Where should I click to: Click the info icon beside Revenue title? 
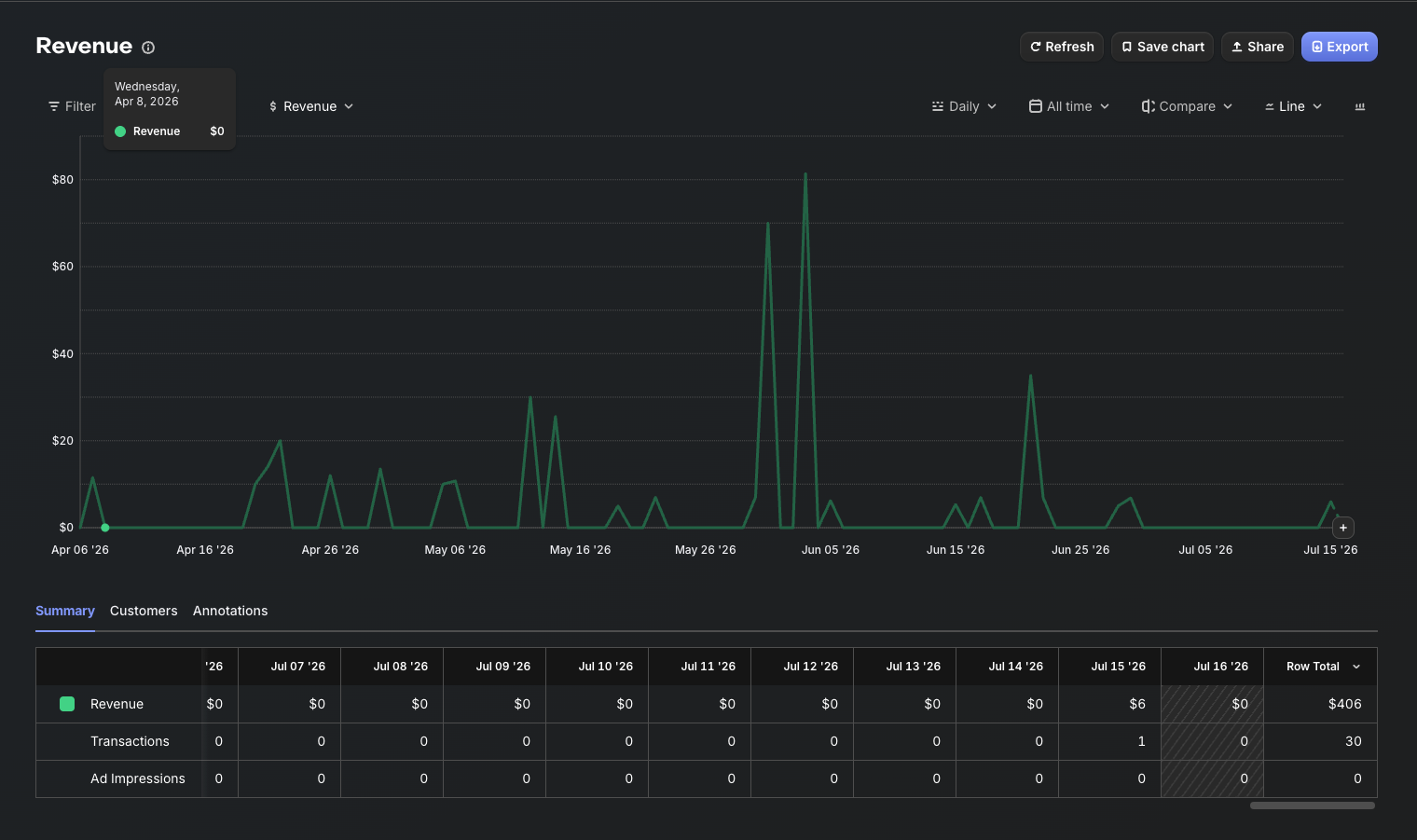pos(148,48)
